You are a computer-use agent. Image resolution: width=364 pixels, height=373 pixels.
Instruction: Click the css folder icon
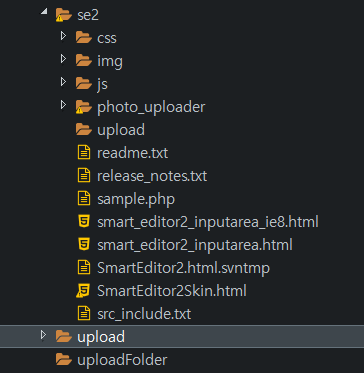pyautogui.click(x=84, y=38)
